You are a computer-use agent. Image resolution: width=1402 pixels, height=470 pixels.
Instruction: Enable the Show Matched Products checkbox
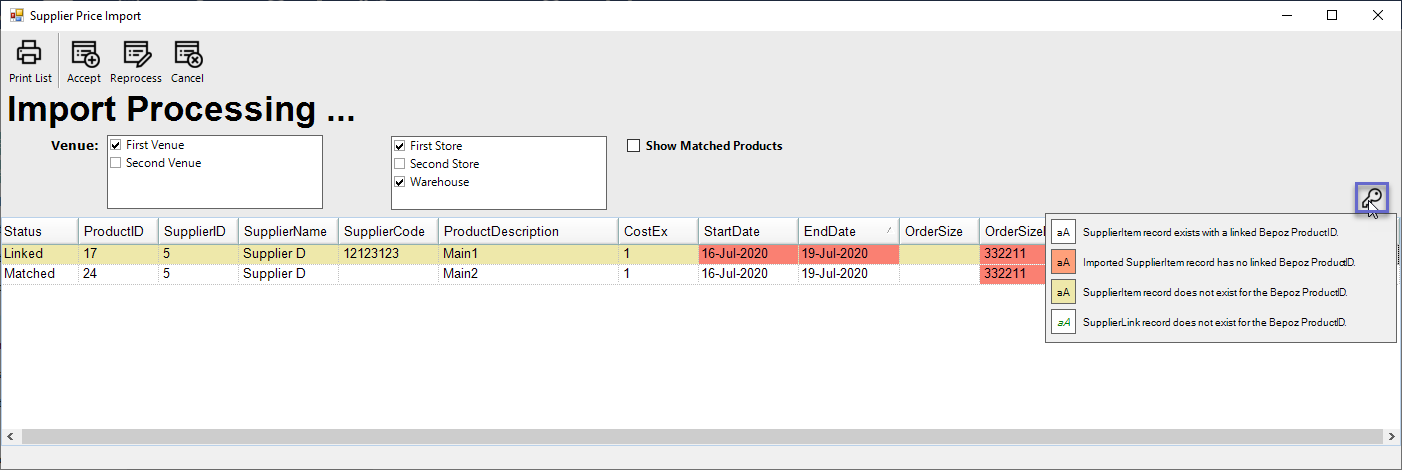(x=633, y=146)
